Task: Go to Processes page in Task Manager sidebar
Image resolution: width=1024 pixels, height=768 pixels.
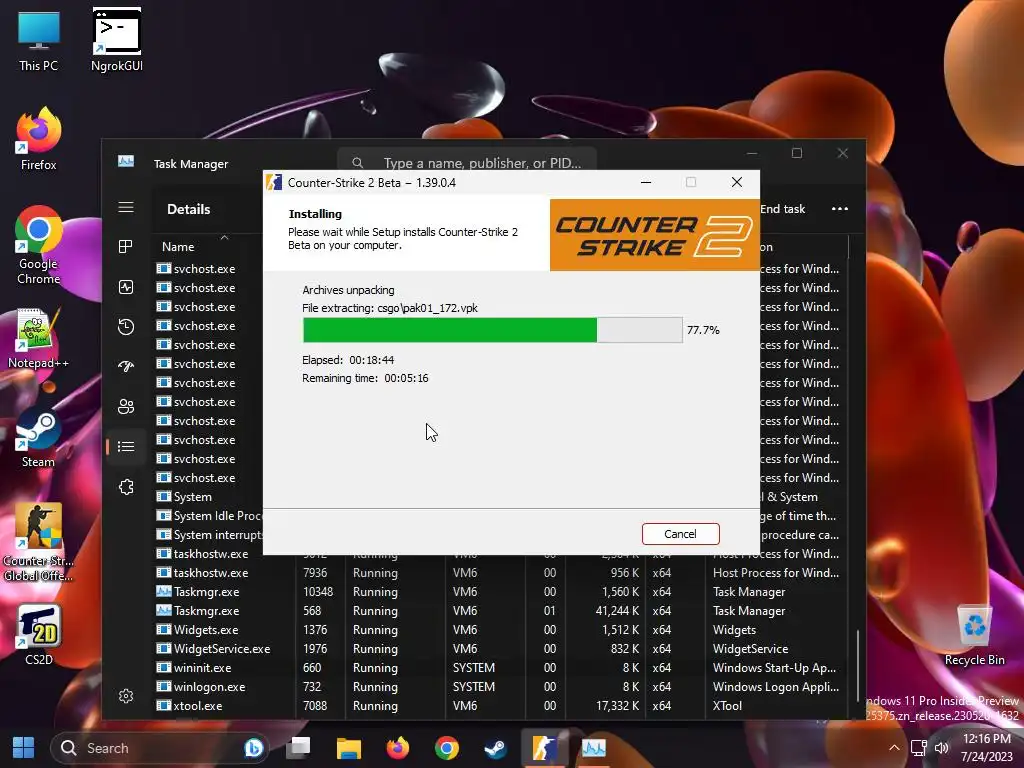Action: click(126, 246)
